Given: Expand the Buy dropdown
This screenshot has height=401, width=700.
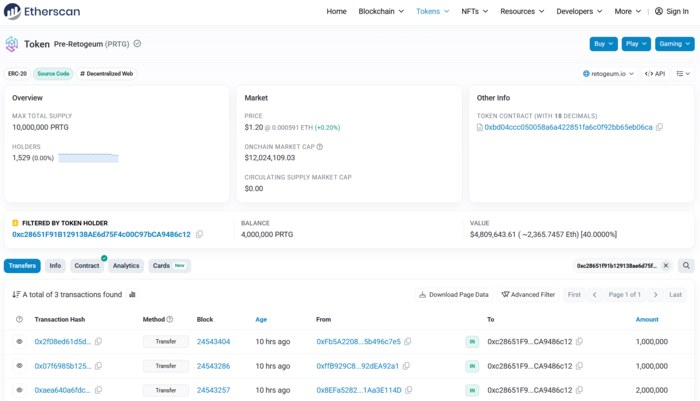Looking at the screenshot, I should [x=604, y=44].
